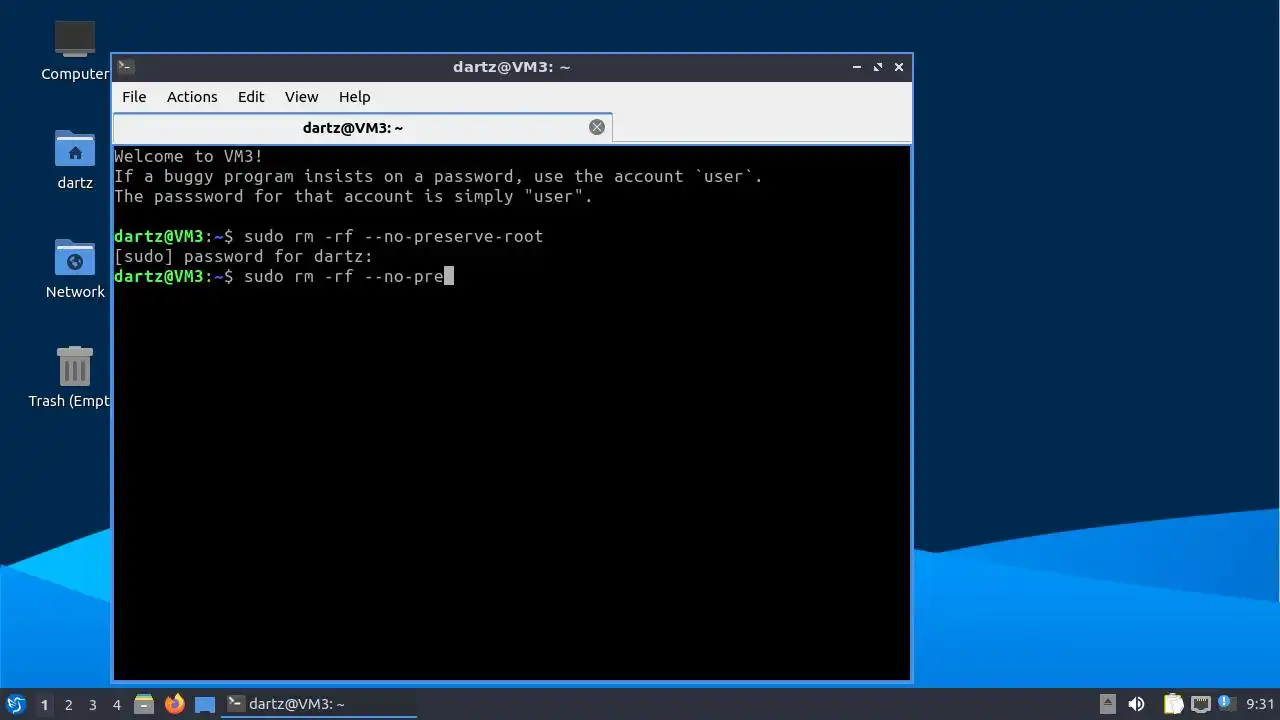Screen dimensions: 1280x720
Task: Launch Firefox from the panel
Action: tap(175, 704)
